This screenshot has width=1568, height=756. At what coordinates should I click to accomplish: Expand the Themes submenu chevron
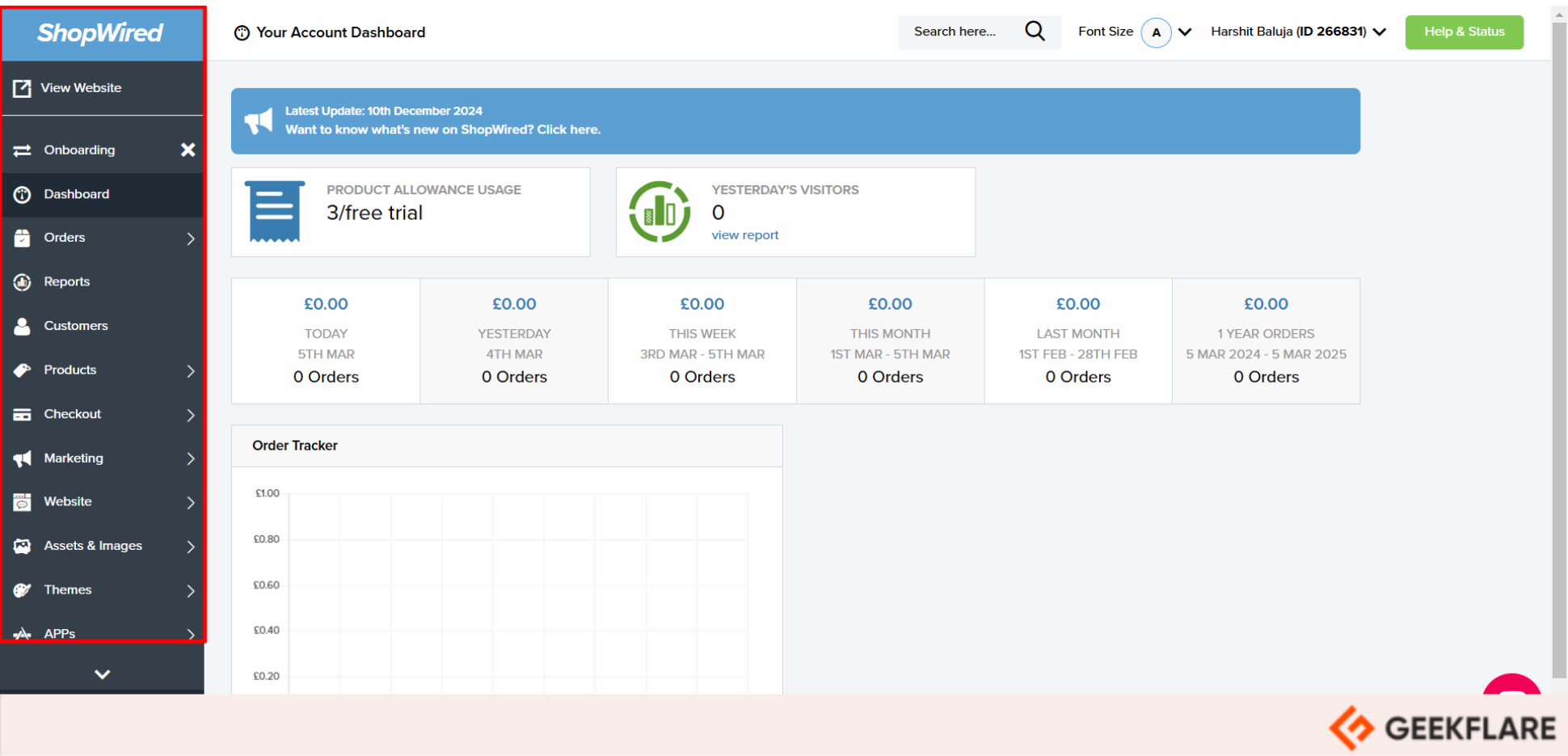(191, 591)
